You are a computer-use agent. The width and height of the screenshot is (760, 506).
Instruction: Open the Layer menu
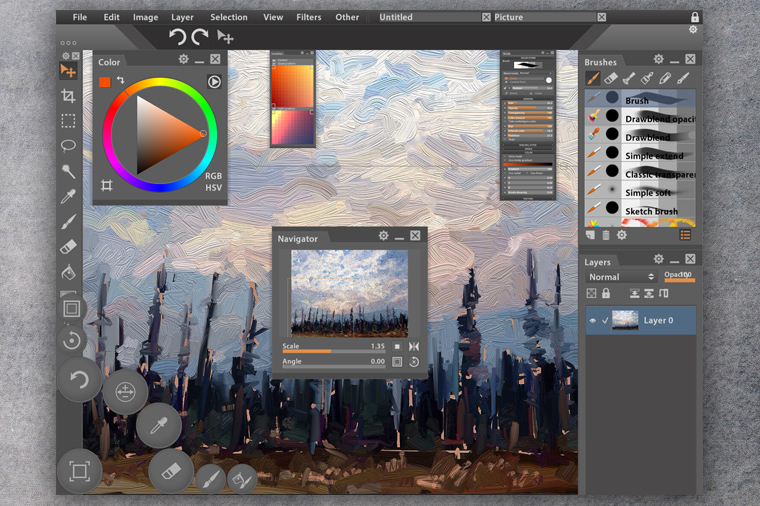tap(182, 17)
